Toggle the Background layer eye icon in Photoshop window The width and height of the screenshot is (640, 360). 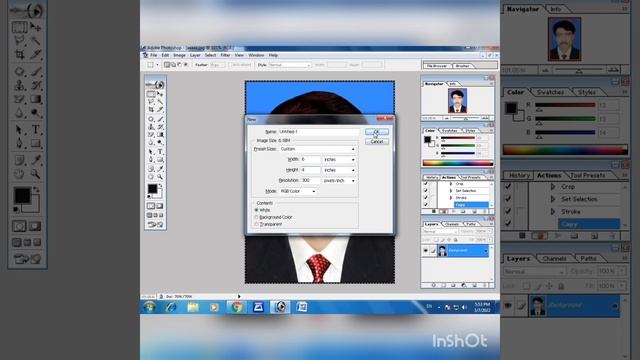click(426, 250)
